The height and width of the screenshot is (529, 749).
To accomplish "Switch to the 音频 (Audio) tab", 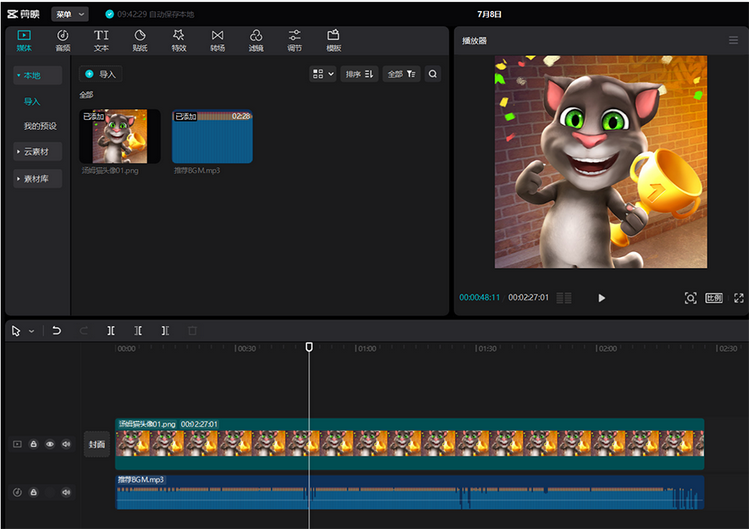I will (x=62, y=40).
